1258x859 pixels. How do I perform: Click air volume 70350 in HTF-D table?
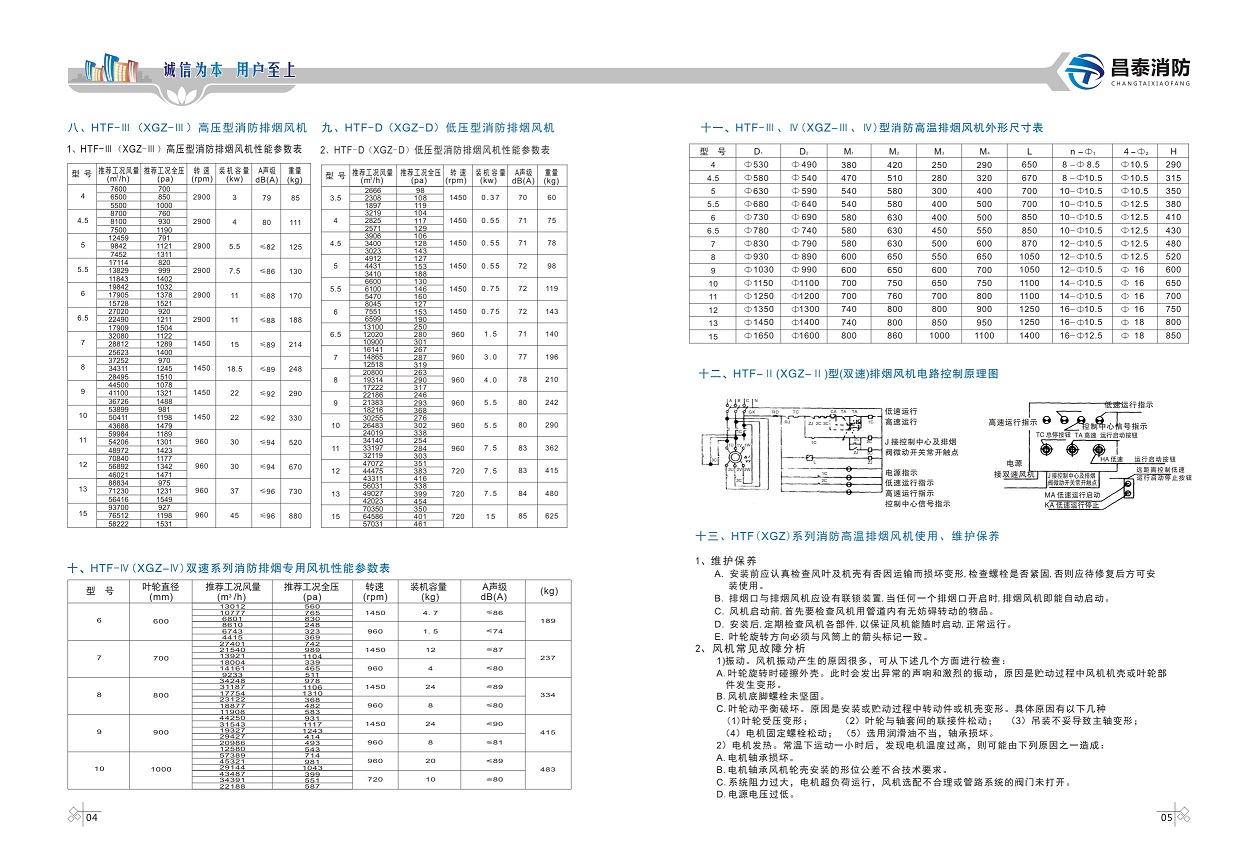point(372,508)
